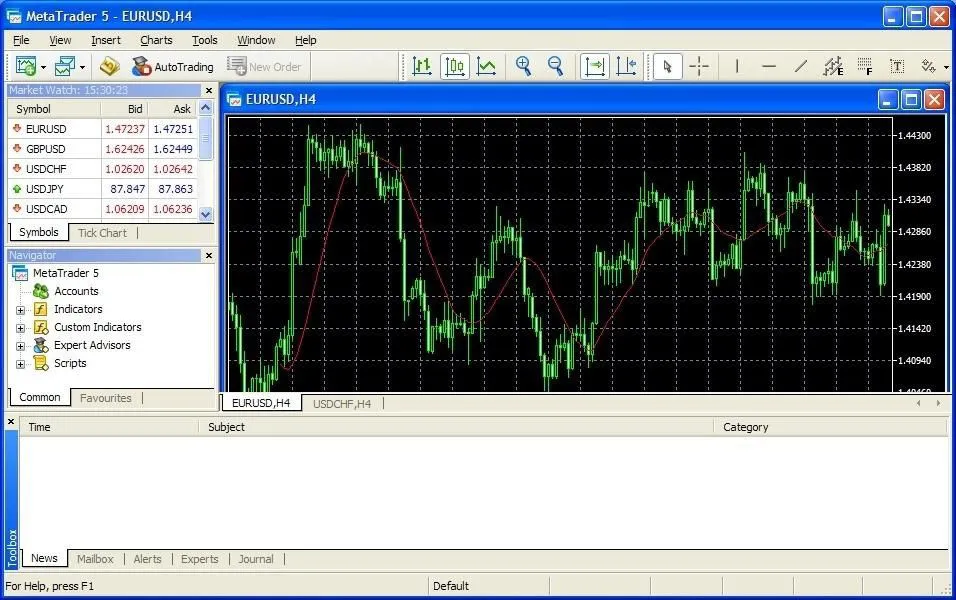Toggle the AutoTrading button
The width and height of the screenshot is (956, 600).
click(173, 66)
